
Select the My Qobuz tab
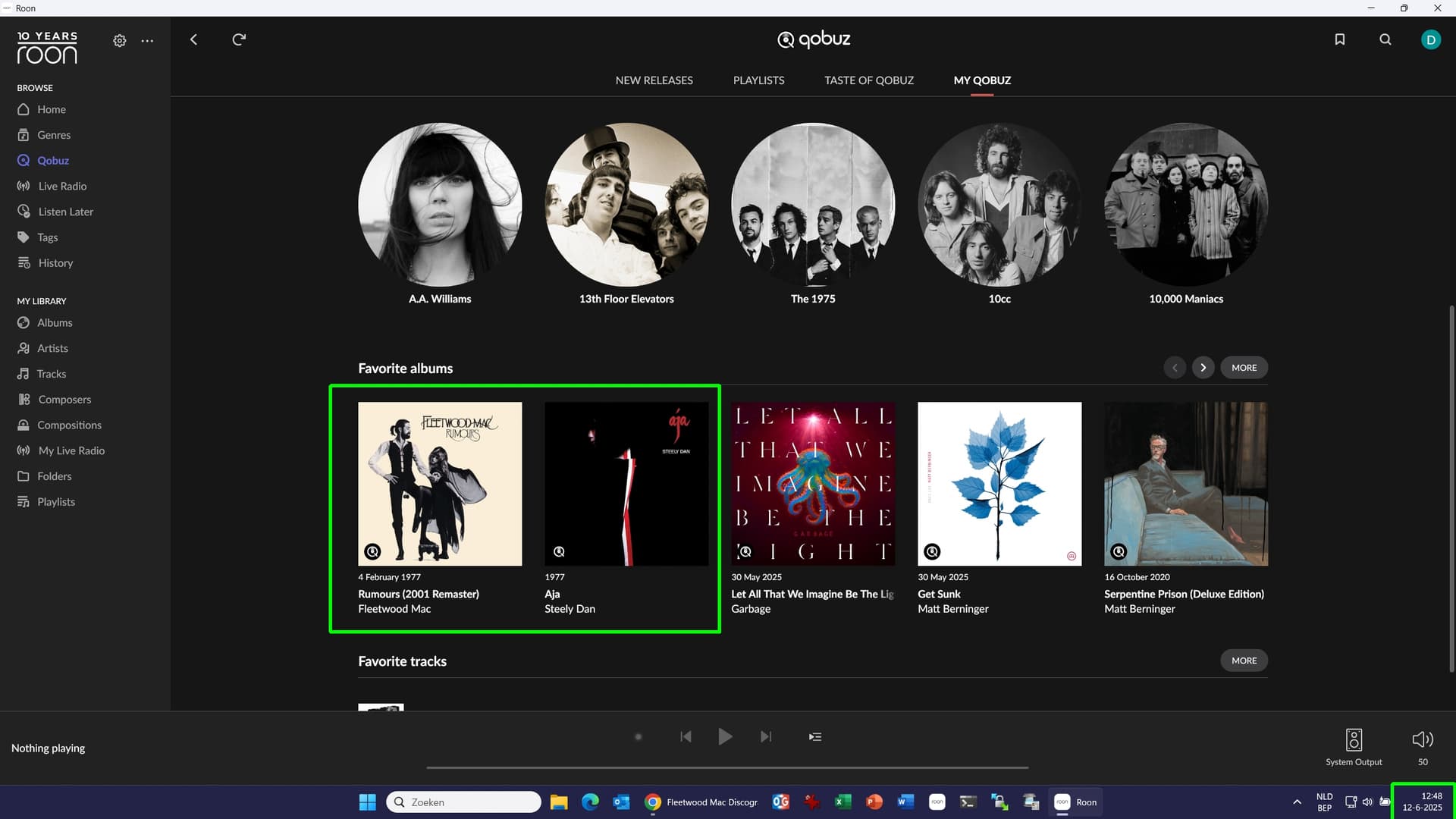(x=982, y=80)
